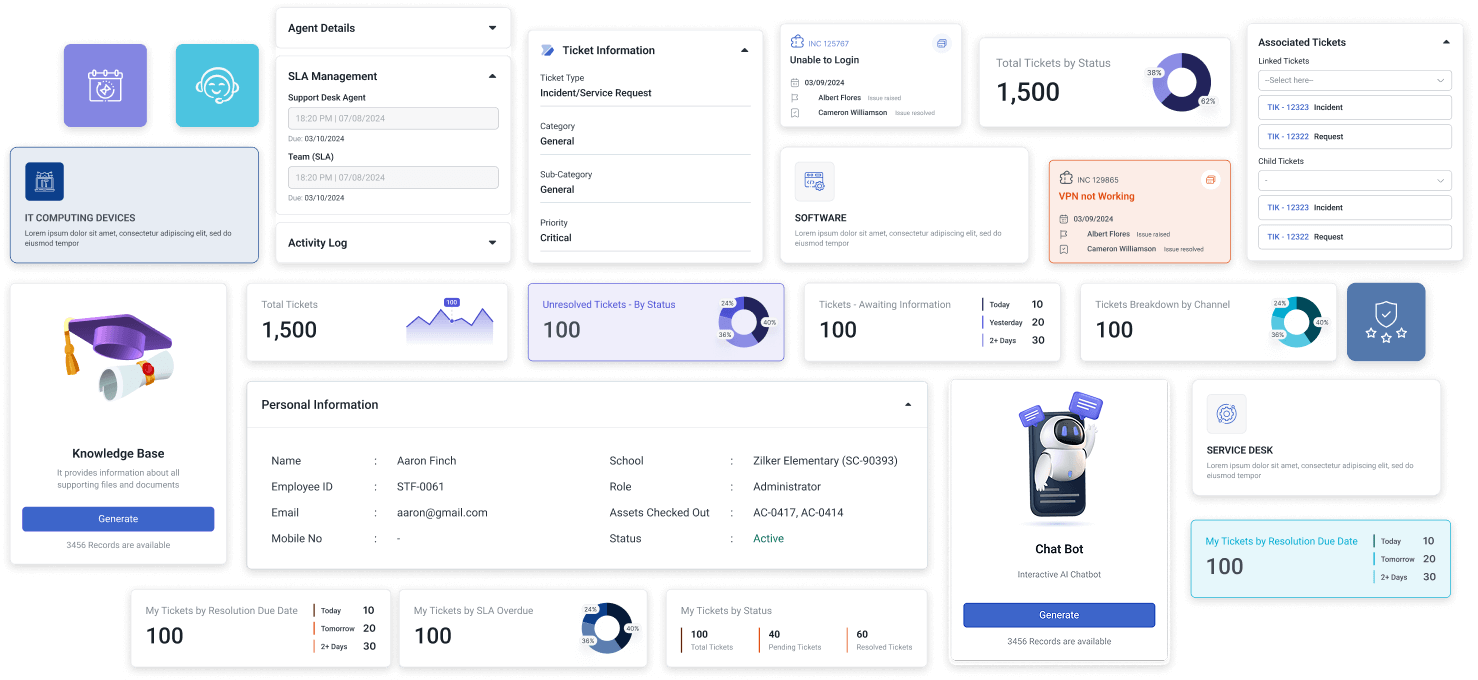This screenshot has width=1478, height=680.
Task: Expand the Activity Log section
Action: point(492,242)
